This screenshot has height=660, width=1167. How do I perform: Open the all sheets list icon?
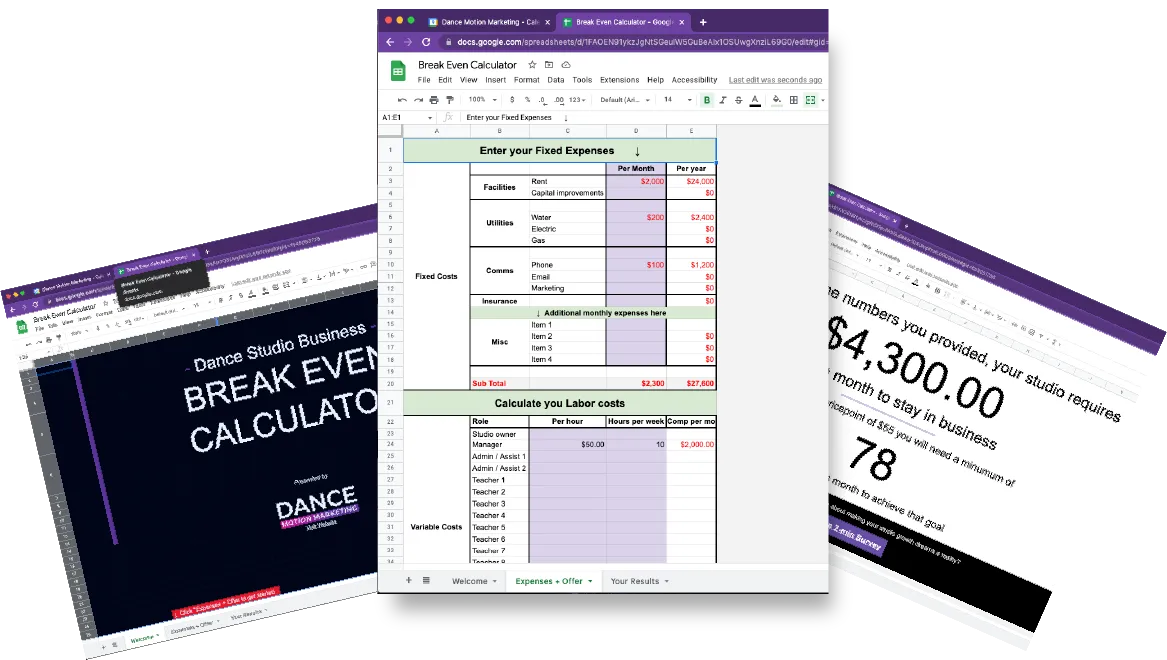click(426, 580)
